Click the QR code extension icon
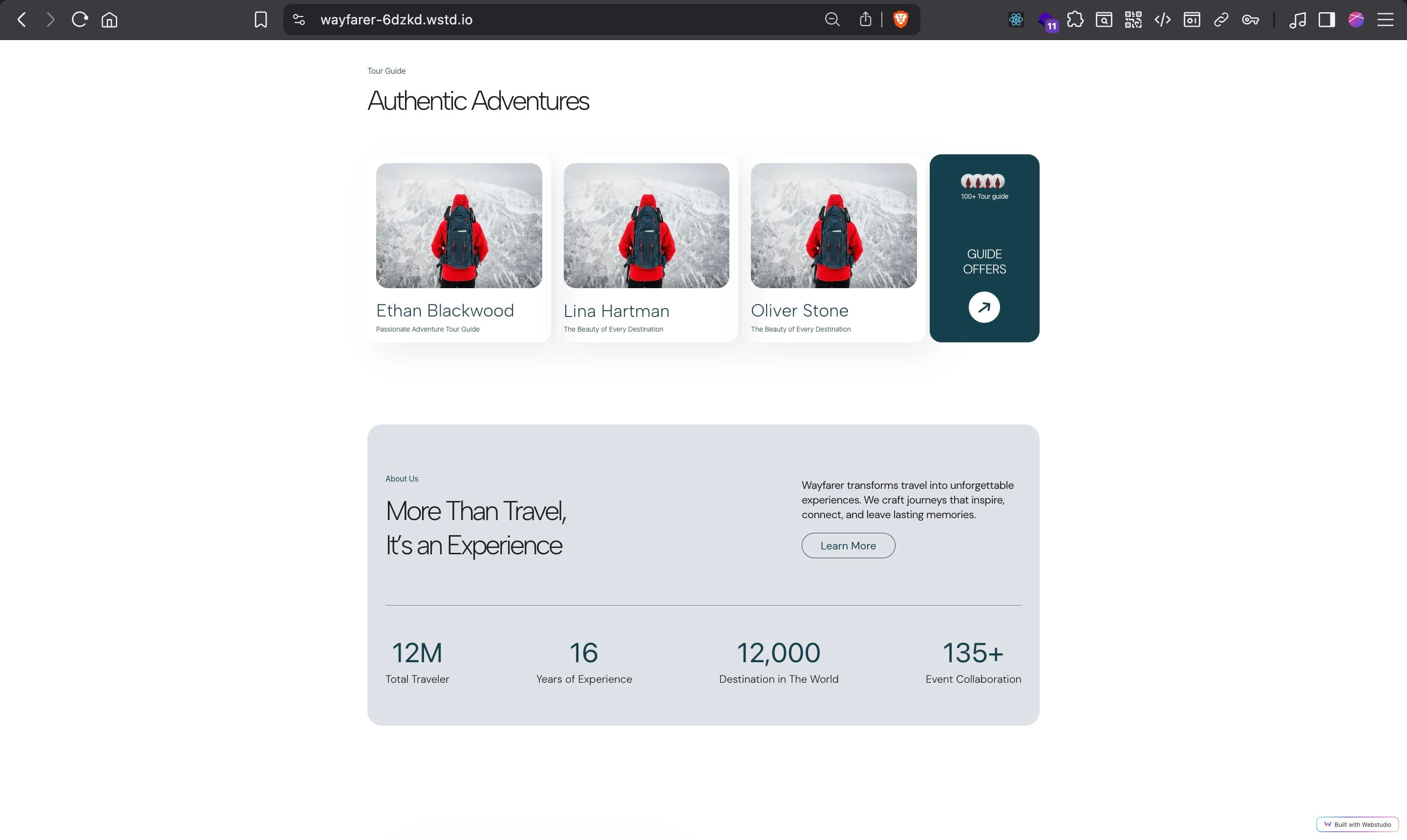 (x=1133, y=20)
